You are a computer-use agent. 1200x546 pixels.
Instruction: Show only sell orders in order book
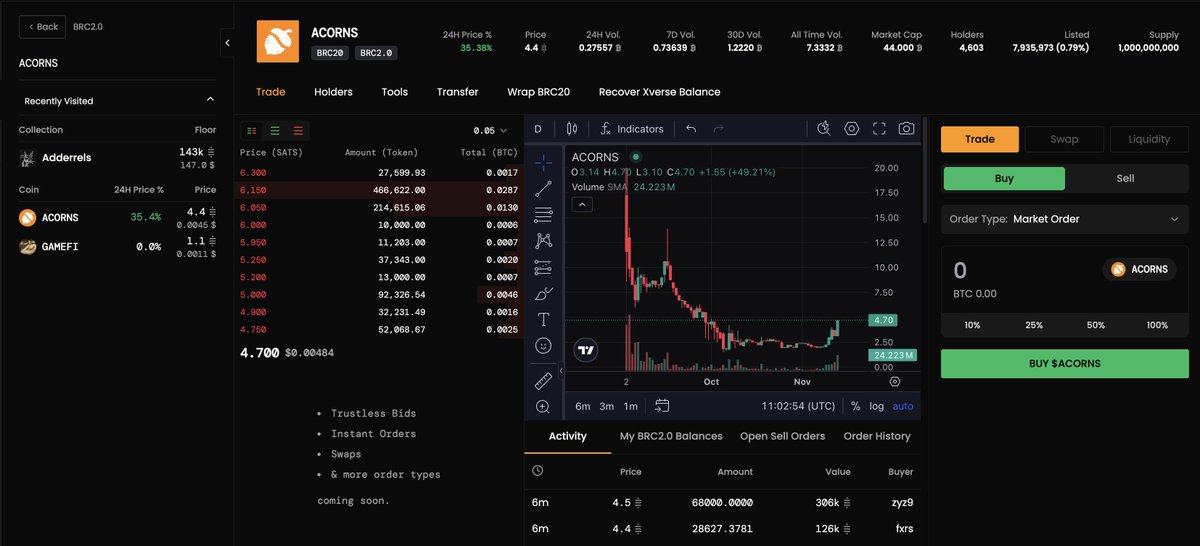[298, 131]
